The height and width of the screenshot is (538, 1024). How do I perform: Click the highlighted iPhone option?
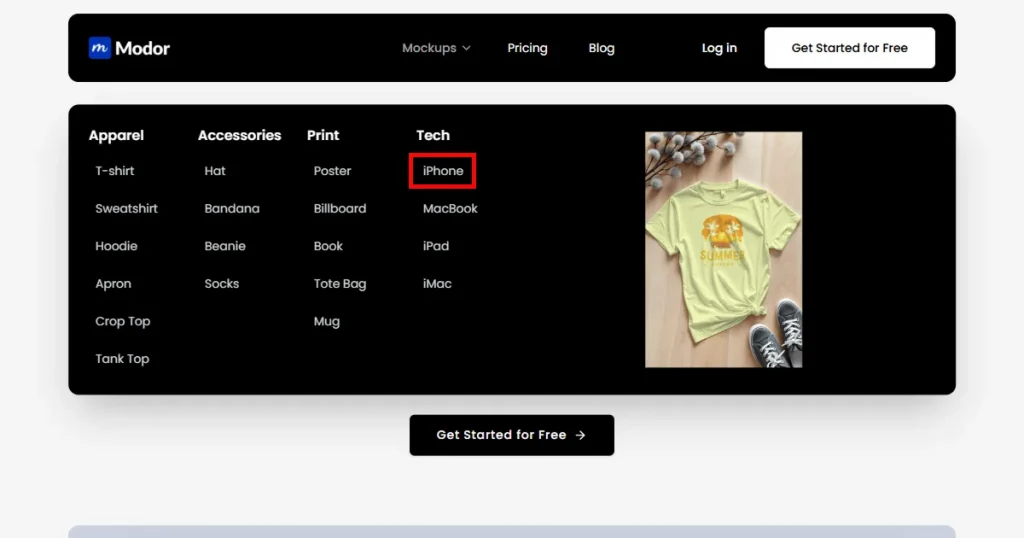point(443,171)
